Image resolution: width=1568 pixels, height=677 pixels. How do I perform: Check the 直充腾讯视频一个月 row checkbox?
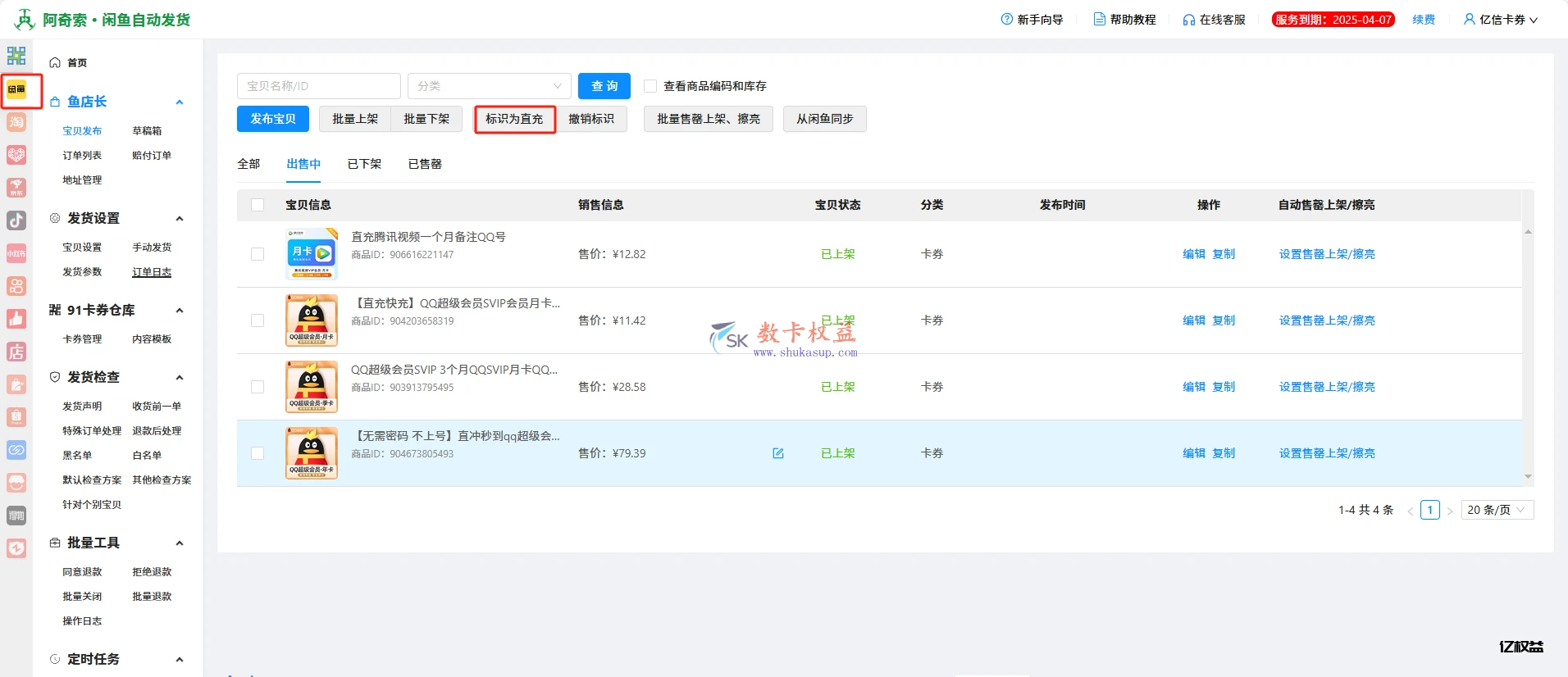point(258,254)
